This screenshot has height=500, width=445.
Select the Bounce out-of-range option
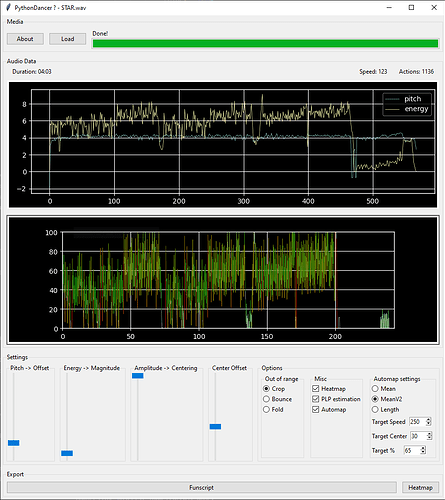pyautogui.click(x=277, y=399)
